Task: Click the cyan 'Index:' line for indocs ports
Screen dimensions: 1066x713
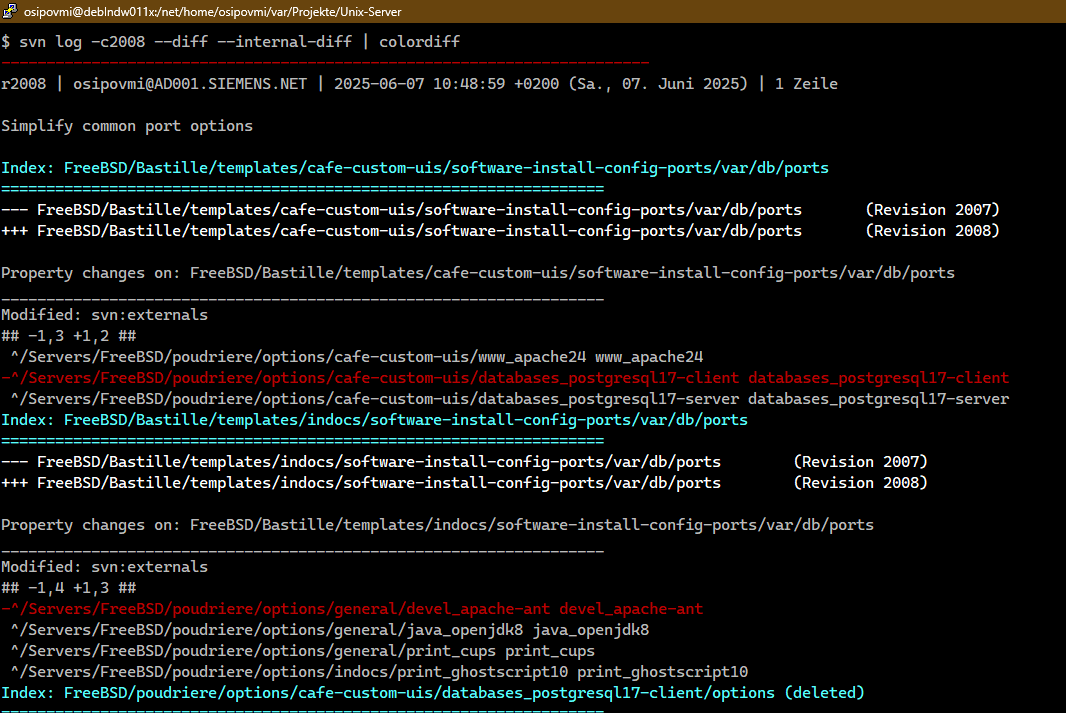Action: 375,420
